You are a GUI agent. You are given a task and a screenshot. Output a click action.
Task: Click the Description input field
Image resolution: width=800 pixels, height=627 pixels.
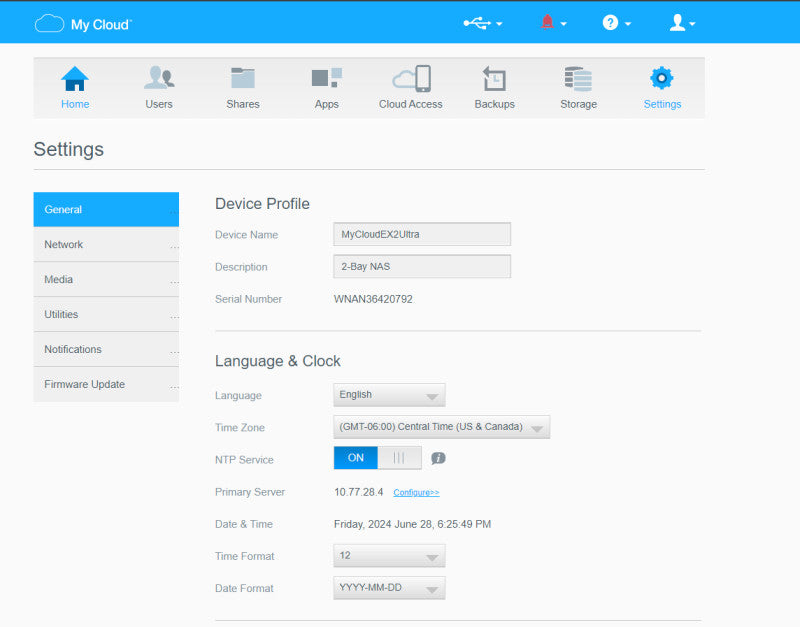pos(422,266)
